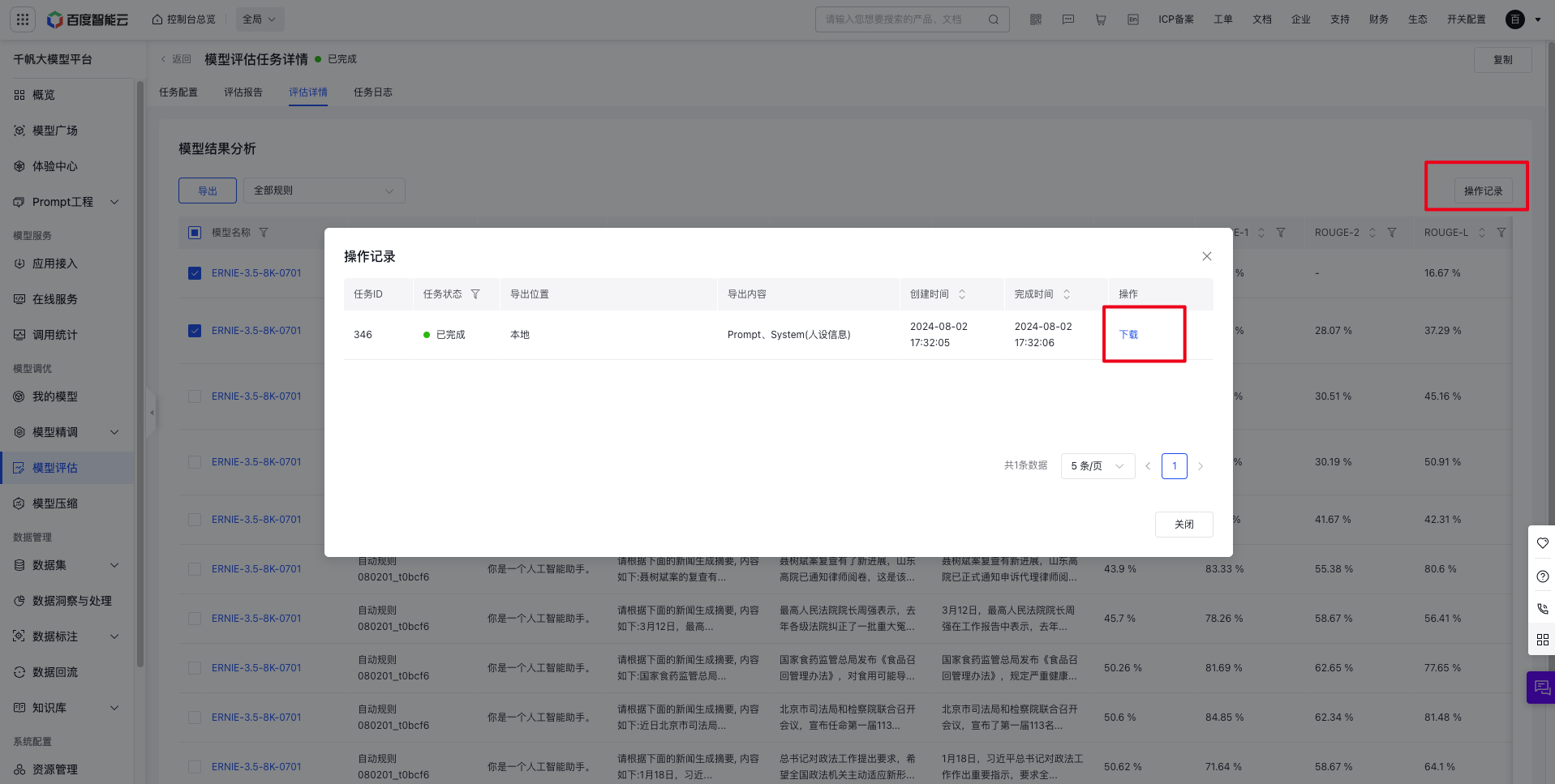Open the 财务 top menu
The width and height of the screenshot is (1555, 784).
1379,19
